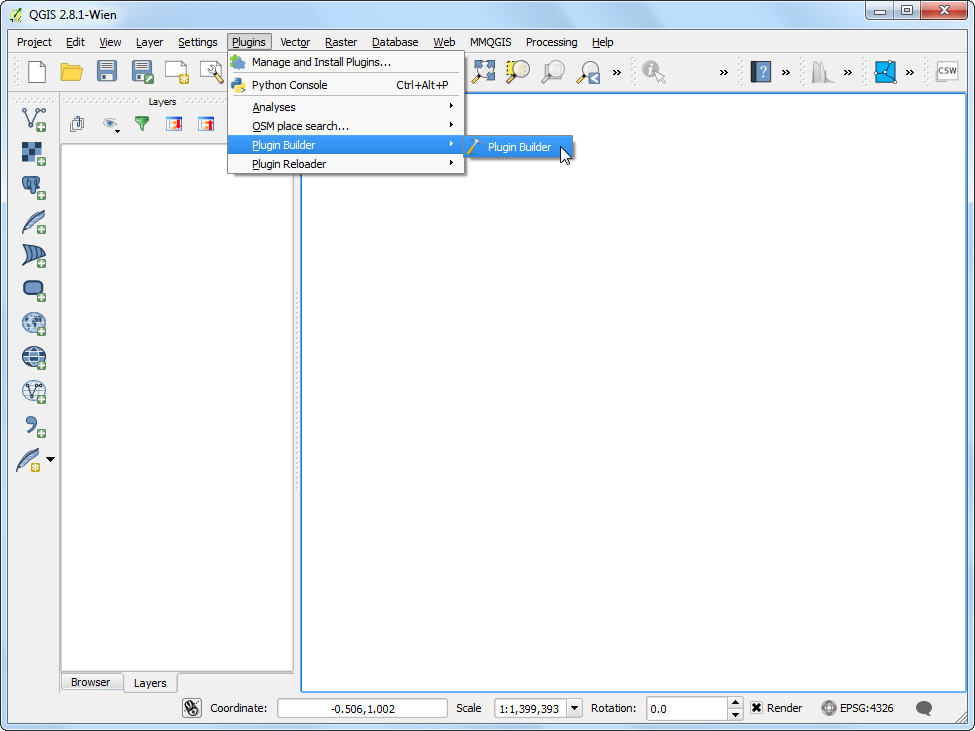975x731 pixels.
Task: Save the project with the floppy disk icon
Action: tap(107, 71)
